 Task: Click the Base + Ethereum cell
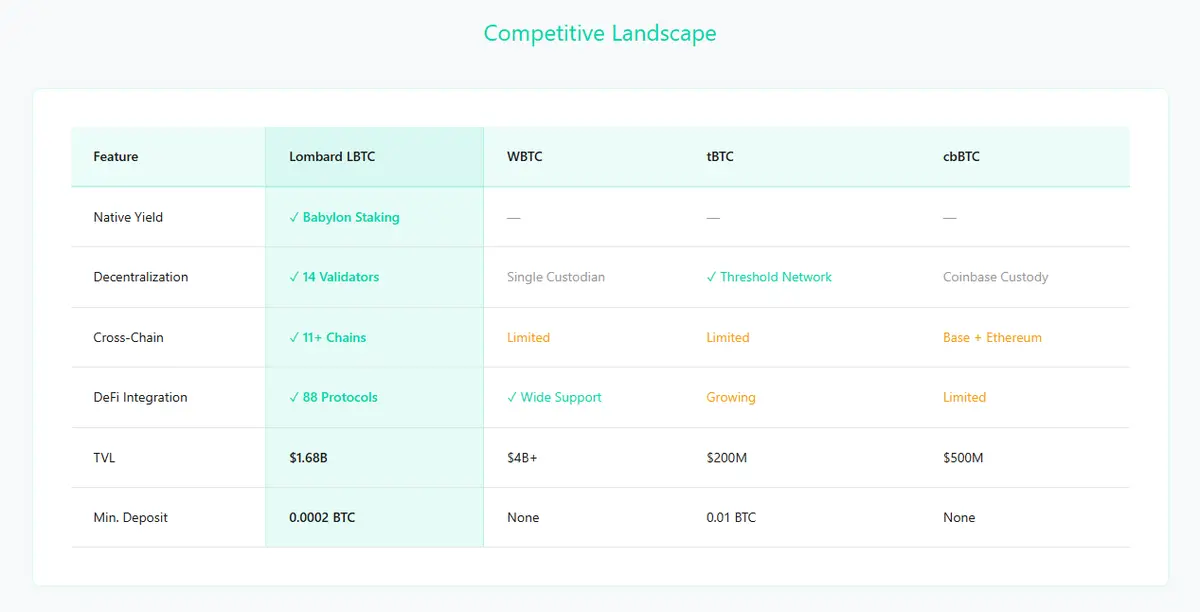[x=992, y=337]
